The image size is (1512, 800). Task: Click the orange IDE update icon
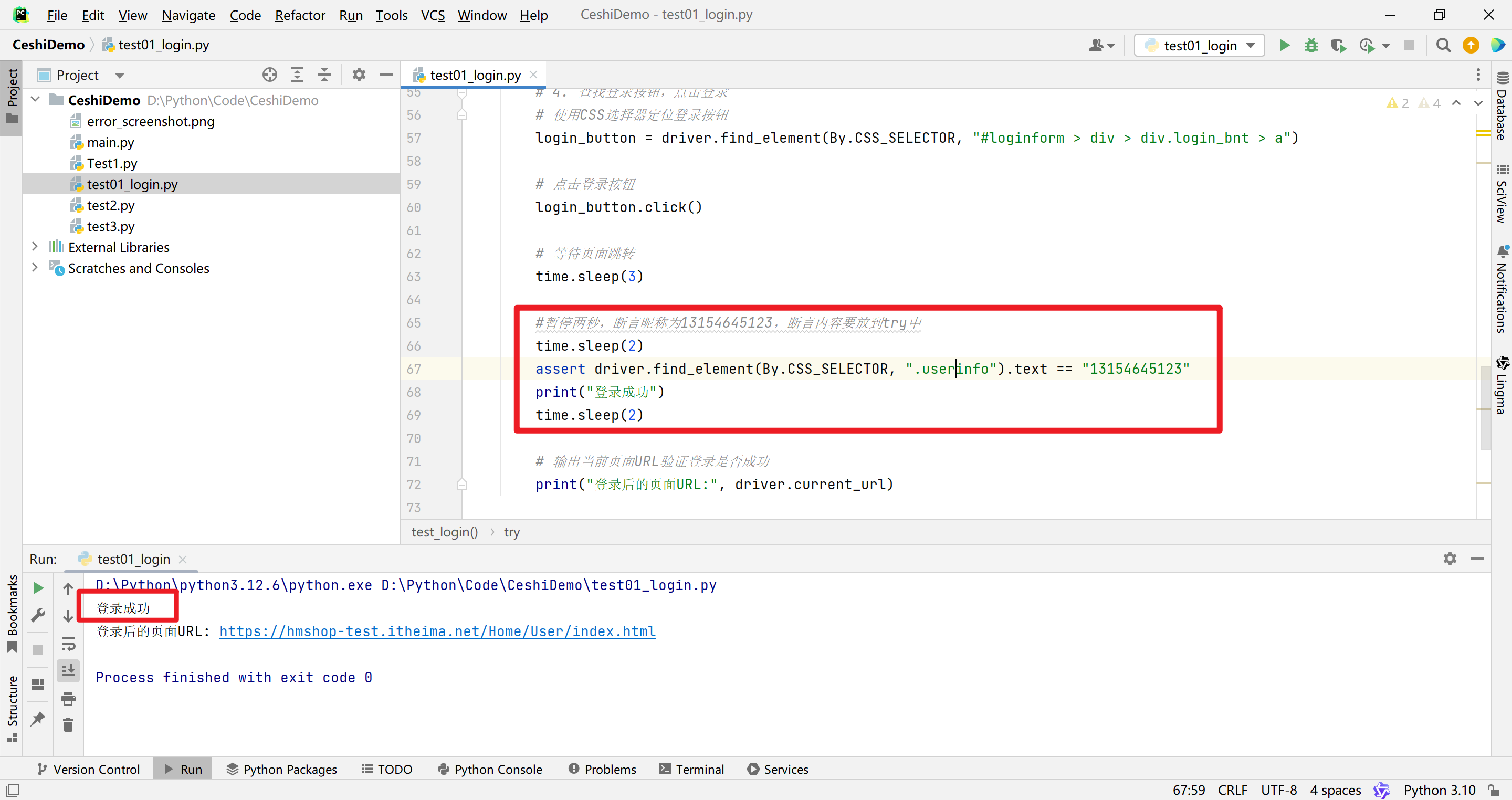click(x=1471, y=45)
